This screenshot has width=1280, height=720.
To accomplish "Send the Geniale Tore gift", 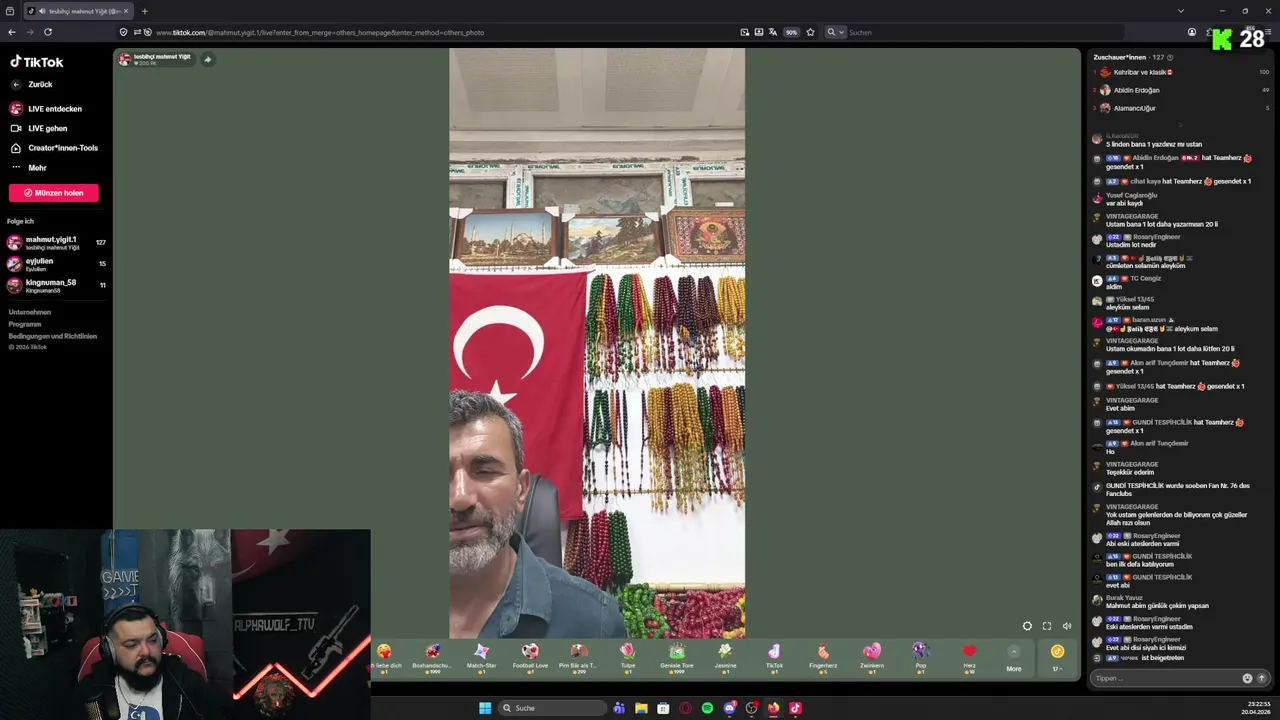I will (676, 656).
